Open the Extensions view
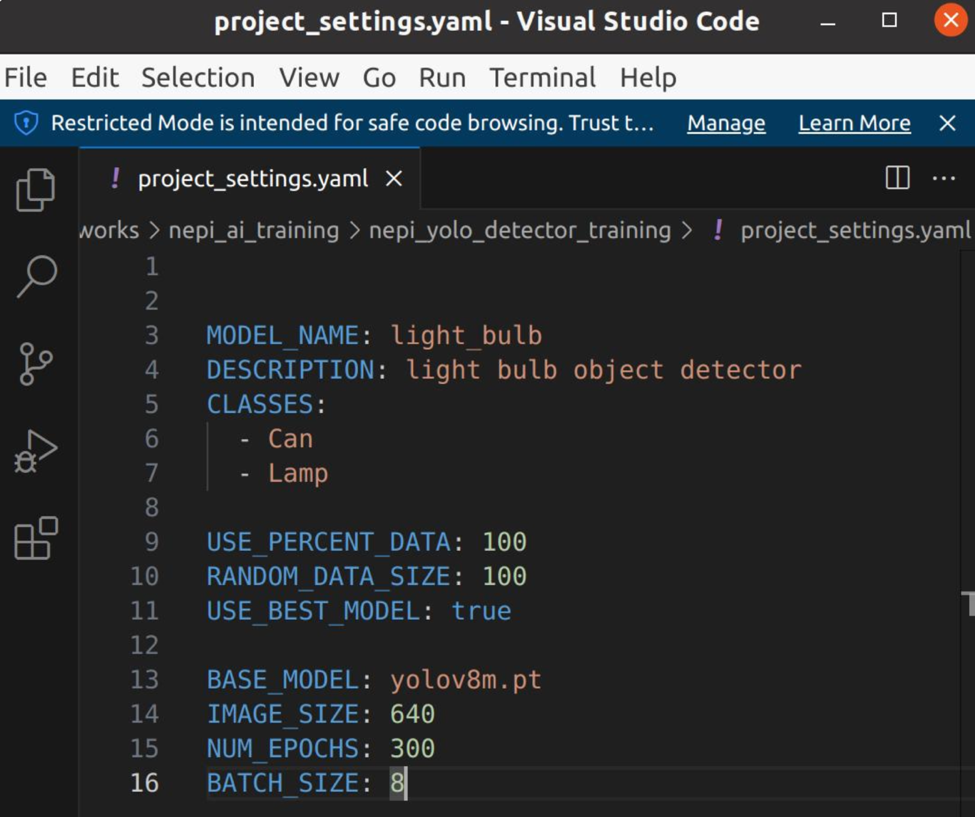The image size is (975, 817). 36,539
